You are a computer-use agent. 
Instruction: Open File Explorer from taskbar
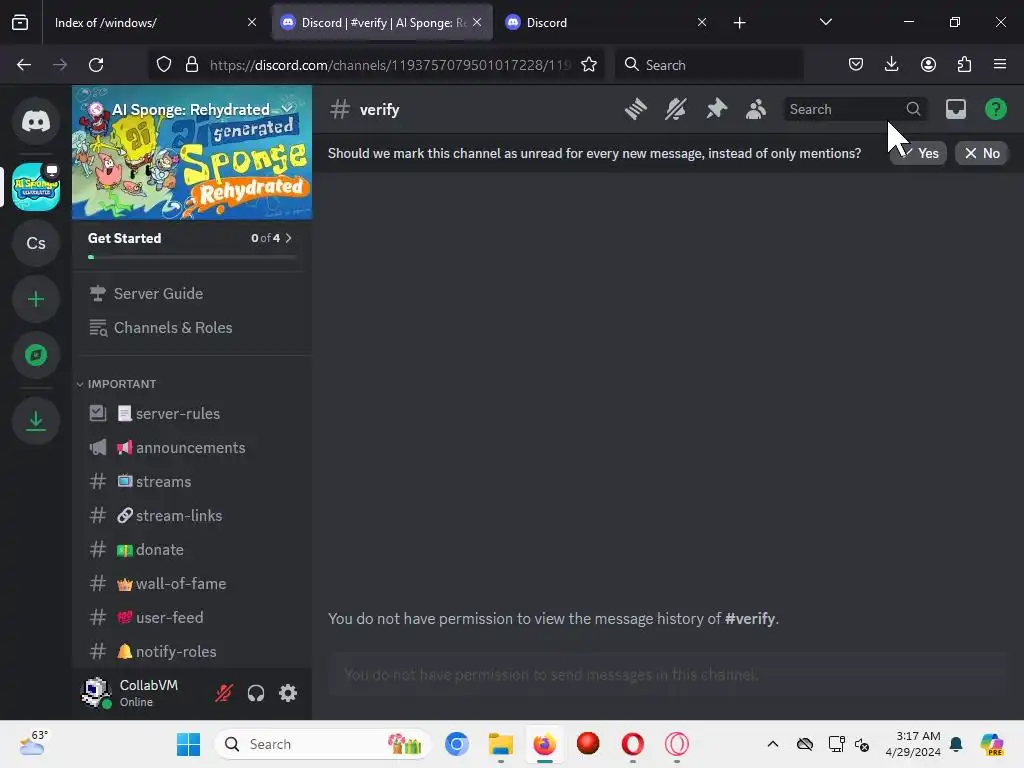501,744
